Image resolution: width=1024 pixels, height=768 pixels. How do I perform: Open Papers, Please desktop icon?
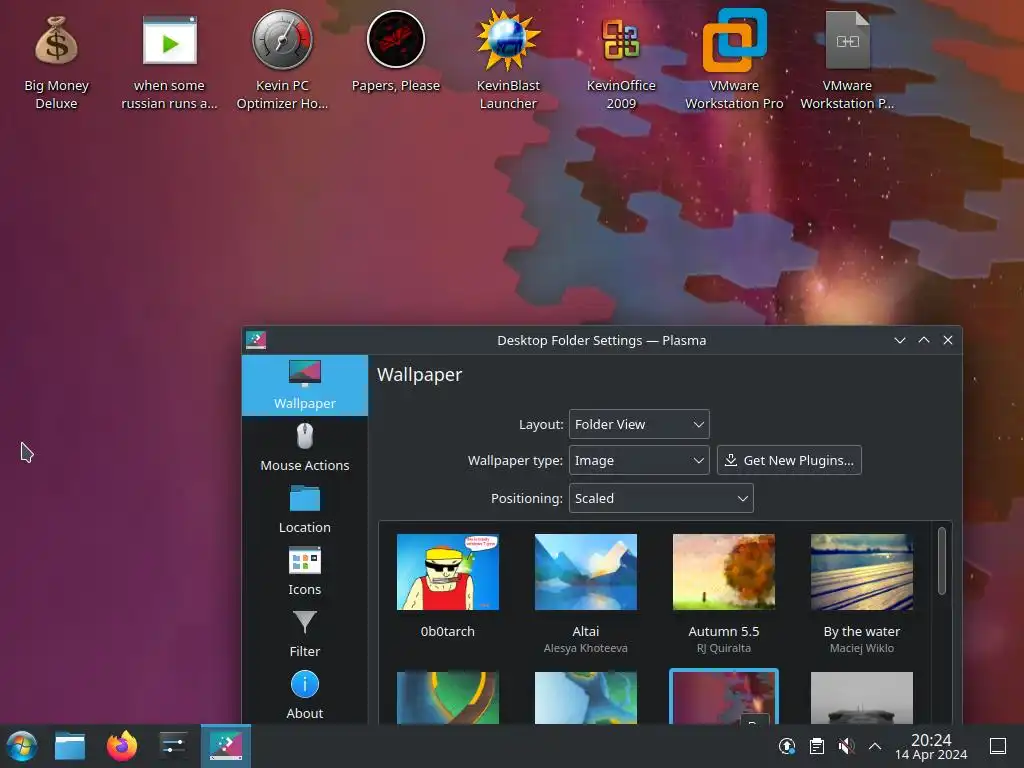tap(396, 52)
